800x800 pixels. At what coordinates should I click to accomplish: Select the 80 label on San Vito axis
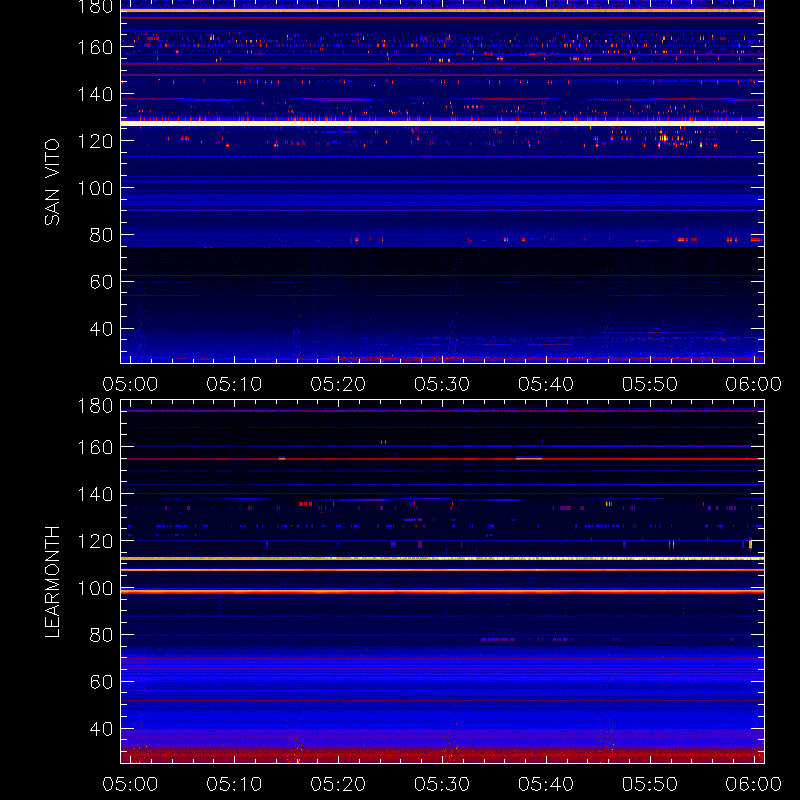pos(101,235)
